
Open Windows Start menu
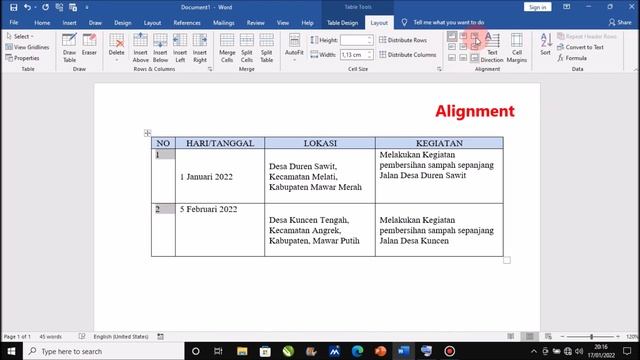click(x=11, y=351)
